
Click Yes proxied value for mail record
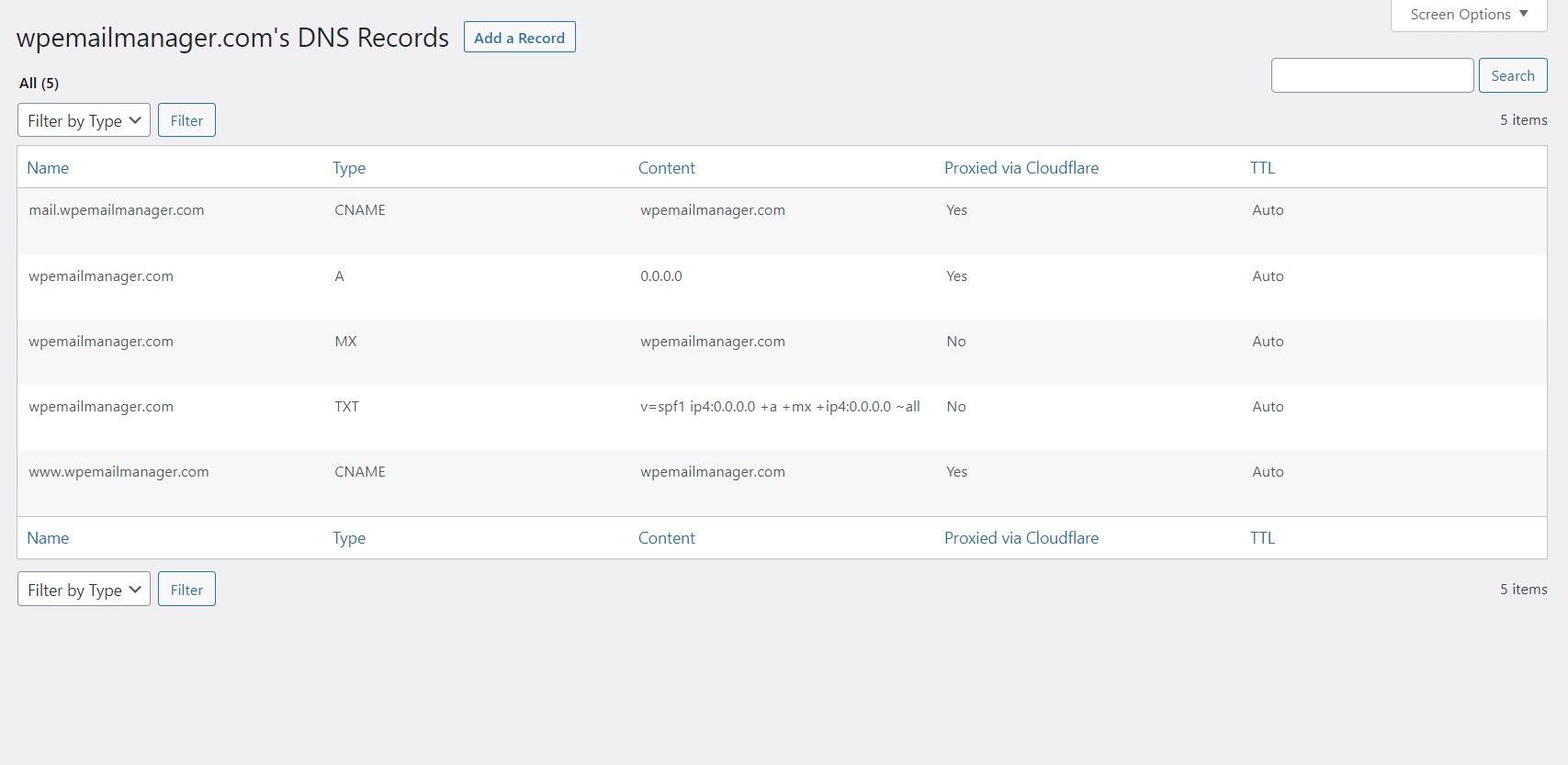[956, 210]
